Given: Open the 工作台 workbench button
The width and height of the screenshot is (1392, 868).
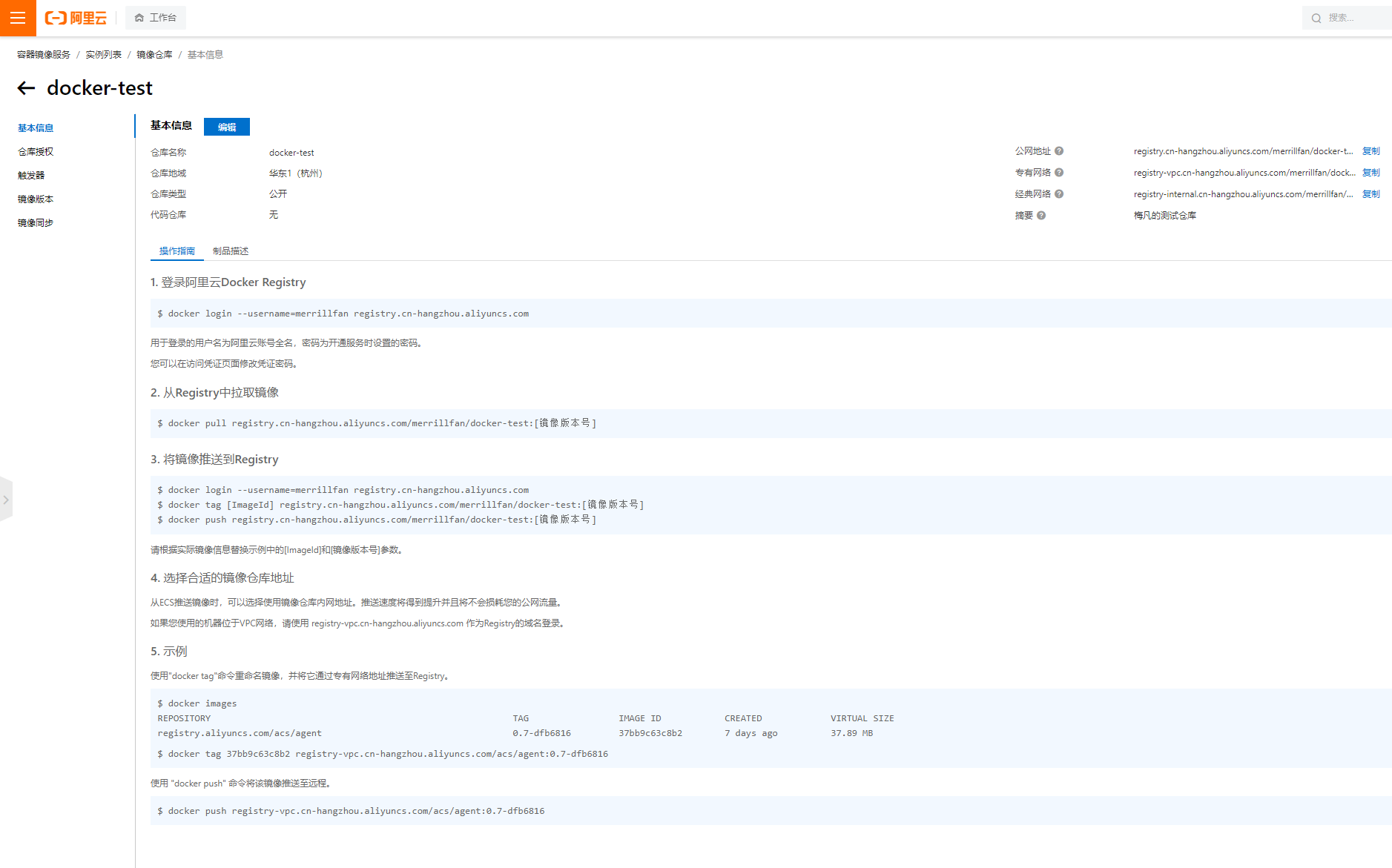Looking at the screenshot, I should pos(156,18).
